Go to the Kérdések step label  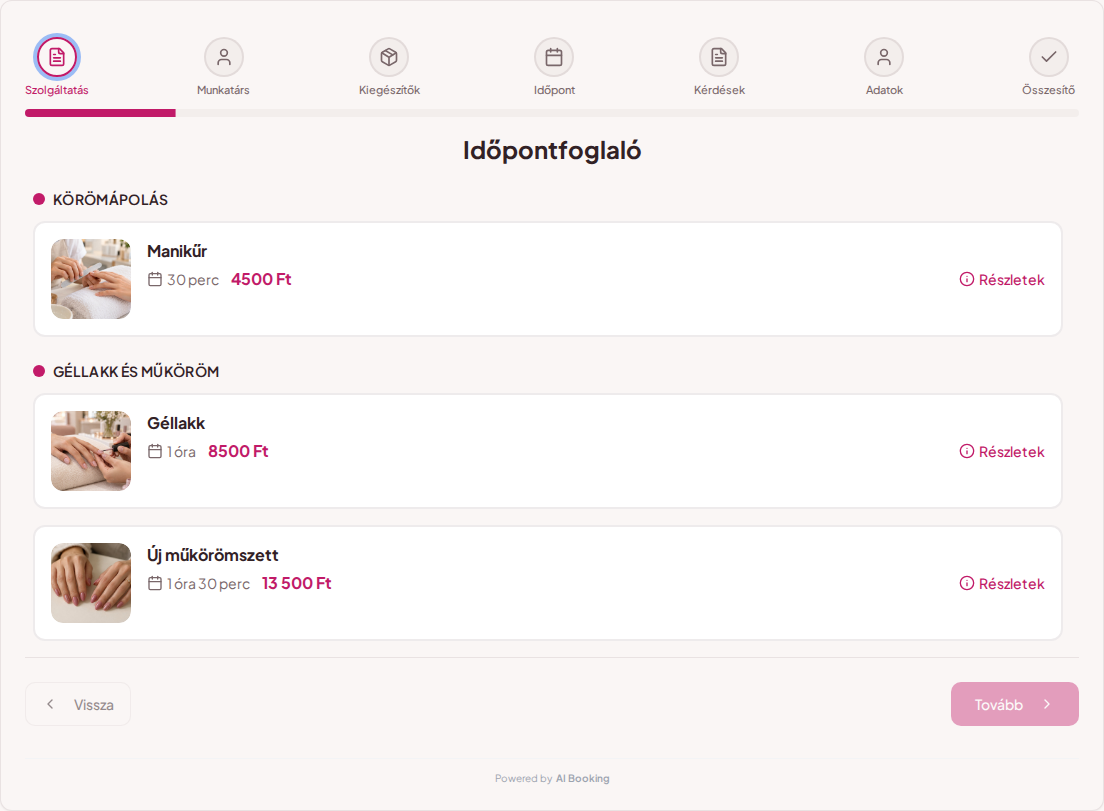coord(719,90)
